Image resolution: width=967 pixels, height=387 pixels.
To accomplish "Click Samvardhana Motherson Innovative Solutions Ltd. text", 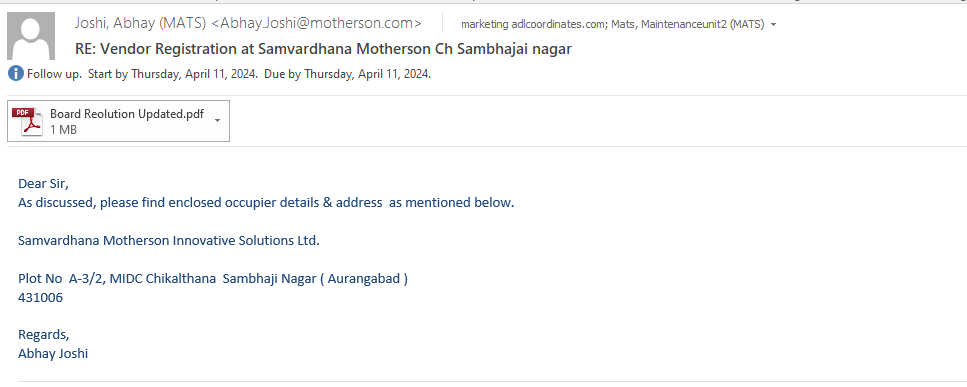I will pos(169,240).
